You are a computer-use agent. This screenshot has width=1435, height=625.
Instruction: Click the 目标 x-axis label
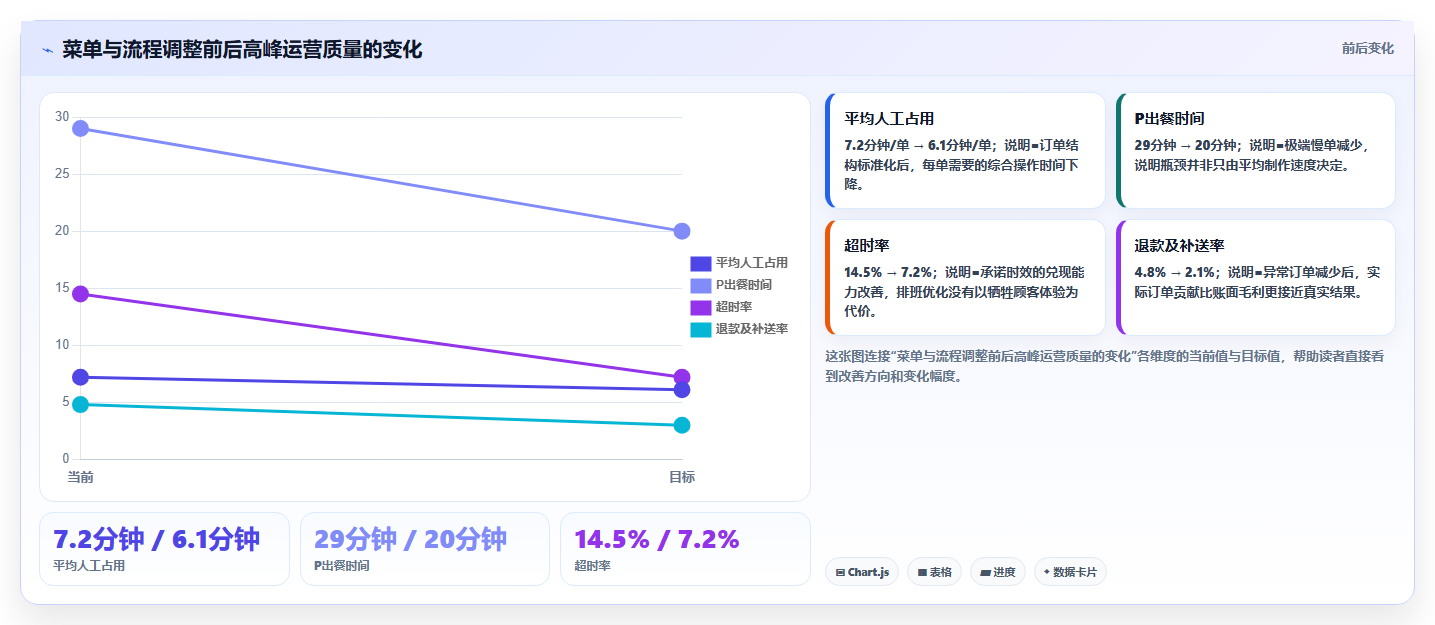682,477
